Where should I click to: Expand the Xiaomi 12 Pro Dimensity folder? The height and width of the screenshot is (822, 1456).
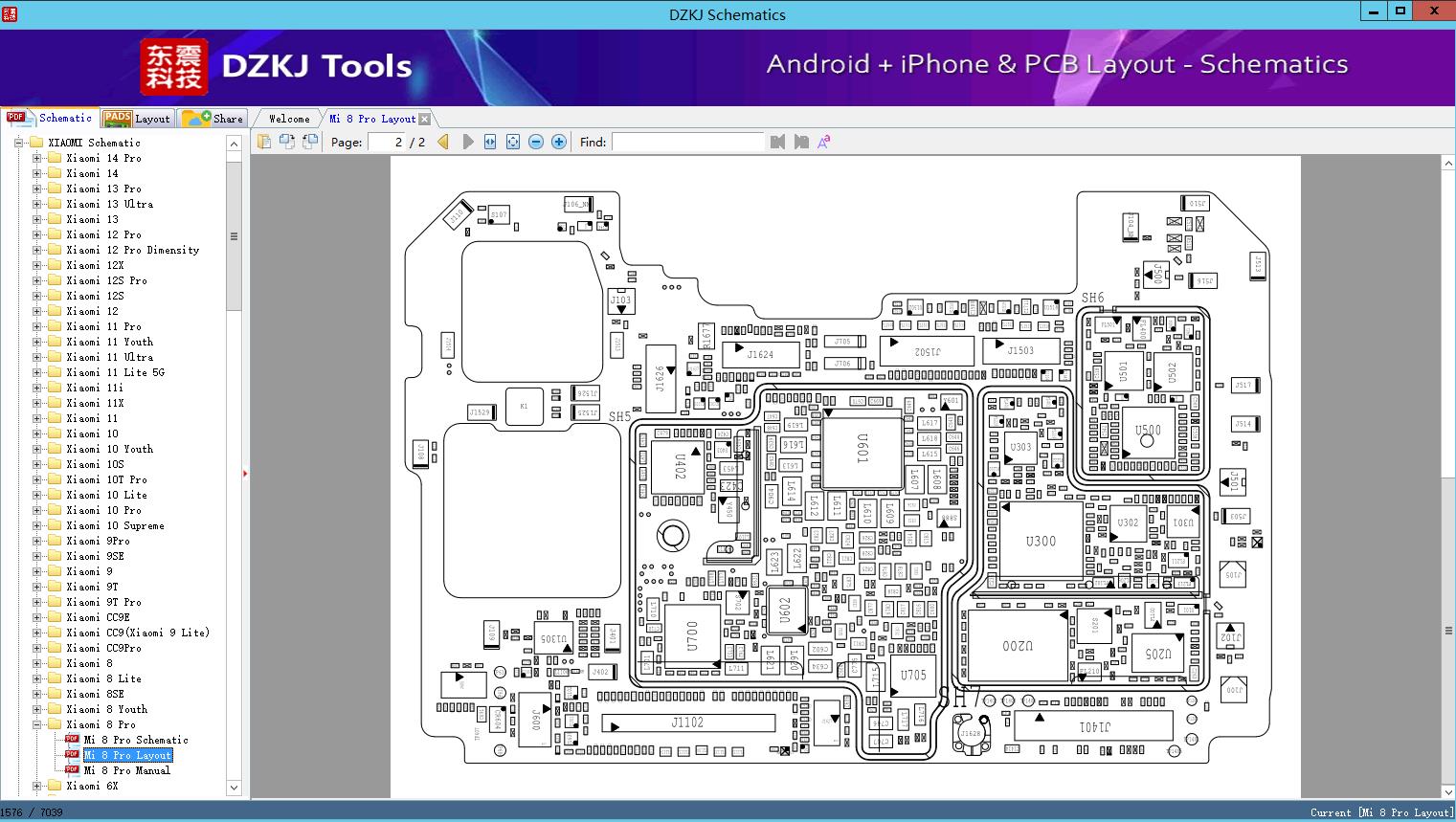(x=36, y=250)
